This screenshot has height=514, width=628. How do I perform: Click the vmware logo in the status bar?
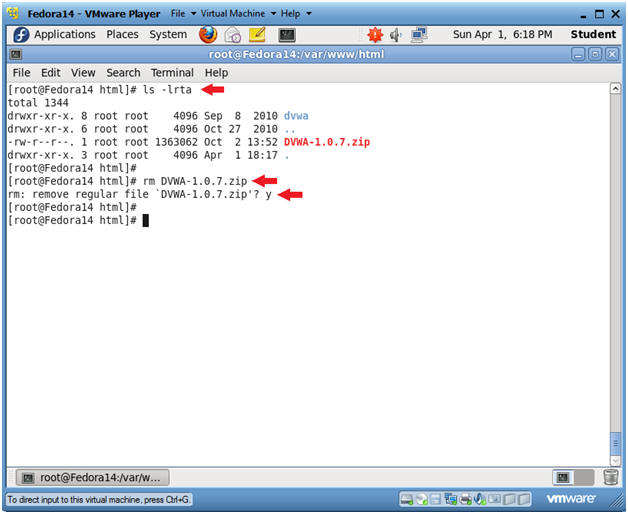point(571,498)
